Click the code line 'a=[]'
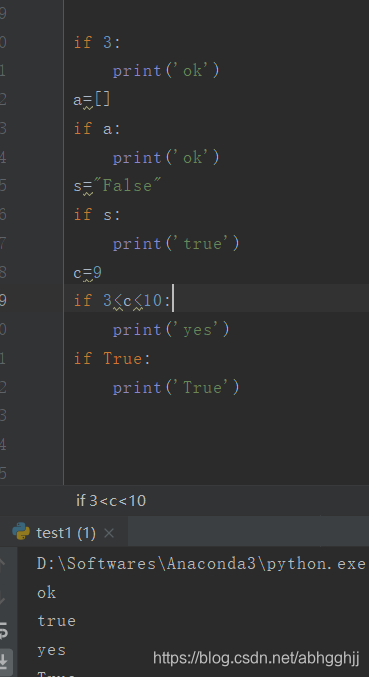The height and width of the screenshot is (677, 369). (x=92, y=100)
